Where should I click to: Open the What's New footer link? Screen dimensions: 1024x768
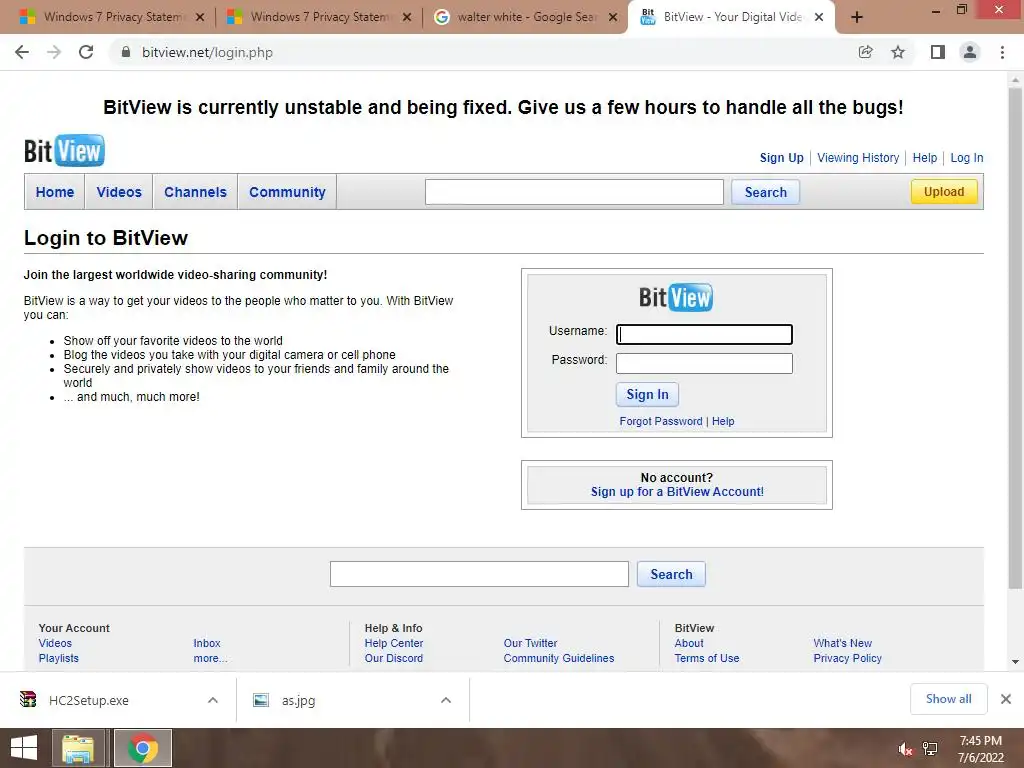(842, 643)
